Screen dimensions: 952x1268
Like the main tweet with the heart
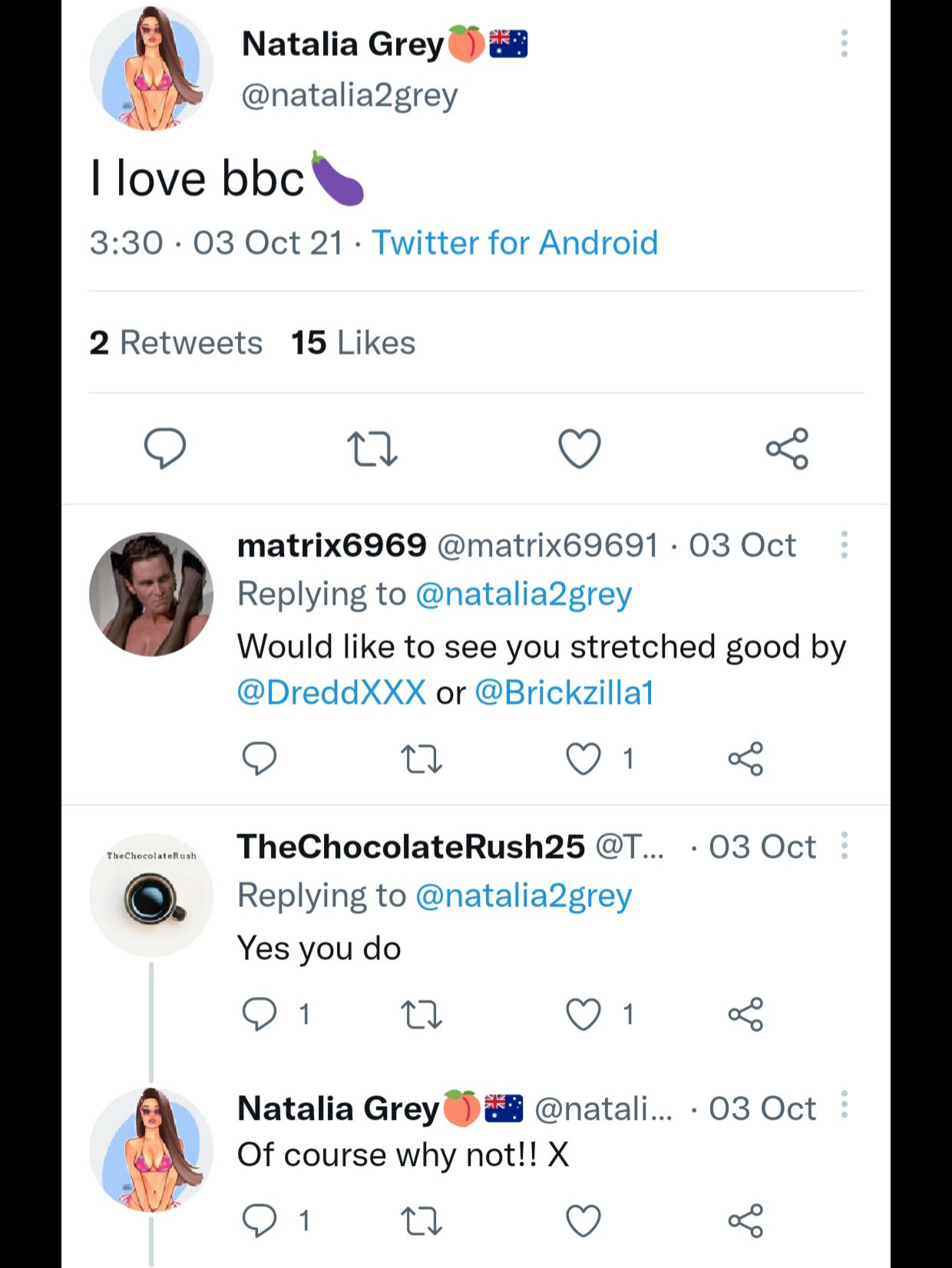click(580, 449)
